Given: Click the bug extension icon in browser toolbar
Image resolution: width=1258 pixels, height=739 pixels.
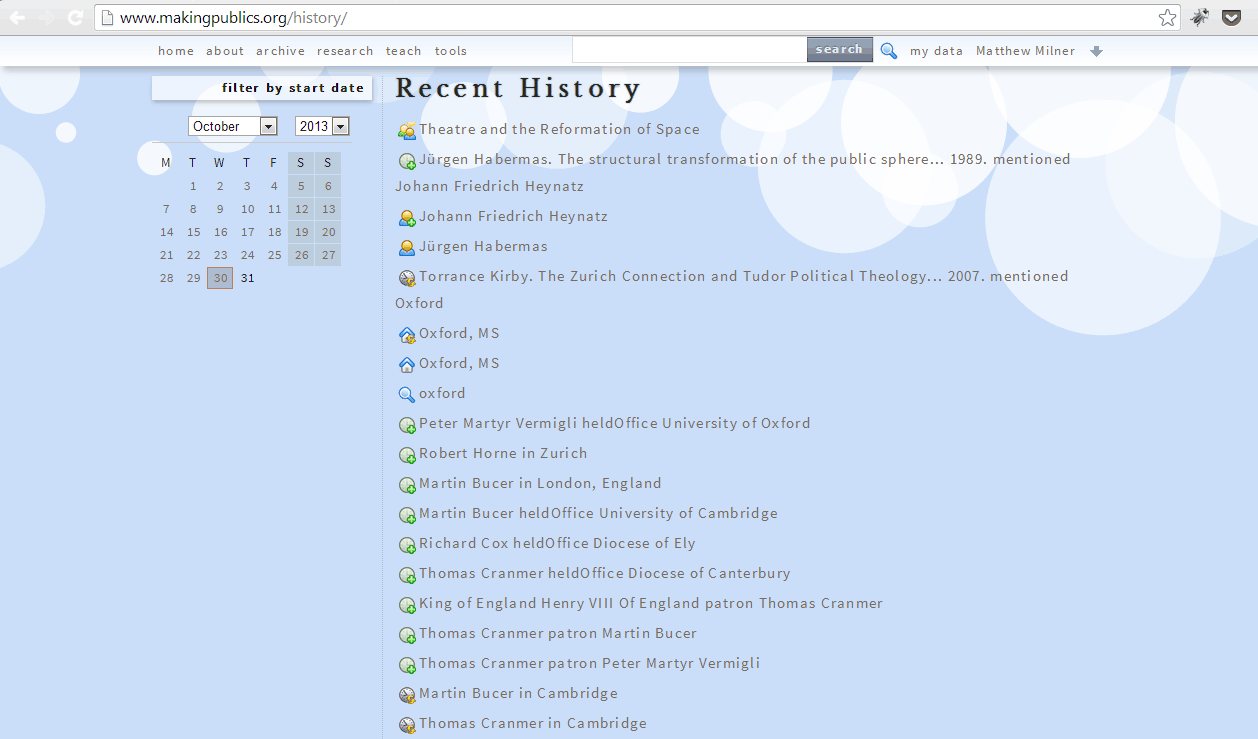Looking at the screenshot, I should 1200,17.
